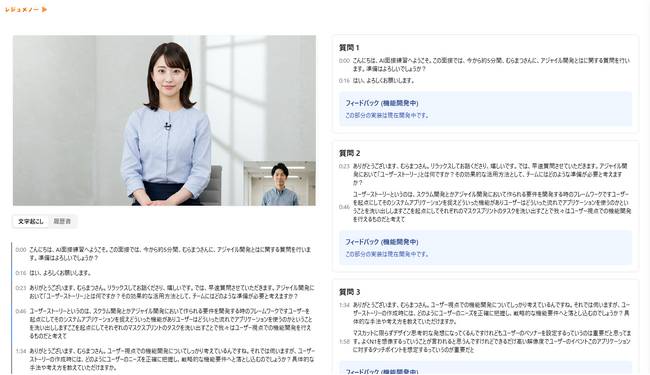Switch to the 文字起こし tab
Screen dimensions: 650x375
(x=31, y=221)
